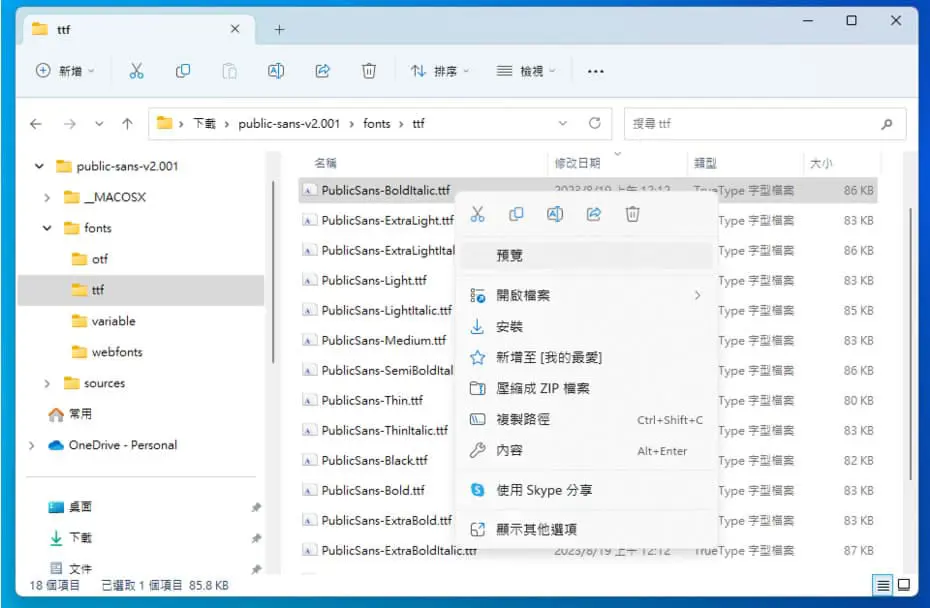930x608 pixels.
Task: Collapse the fonts folder in tree
Action: [x=47, y=228]
